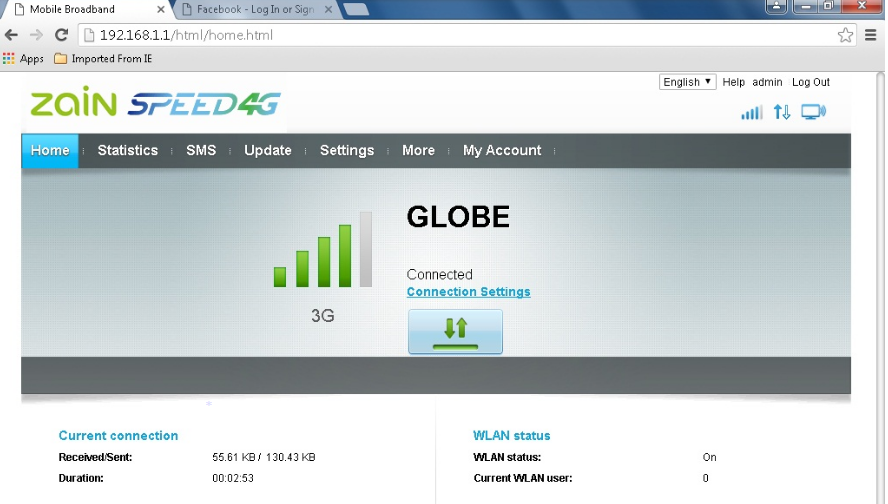Open the Chrome hamburger menu

coord(870,35)
